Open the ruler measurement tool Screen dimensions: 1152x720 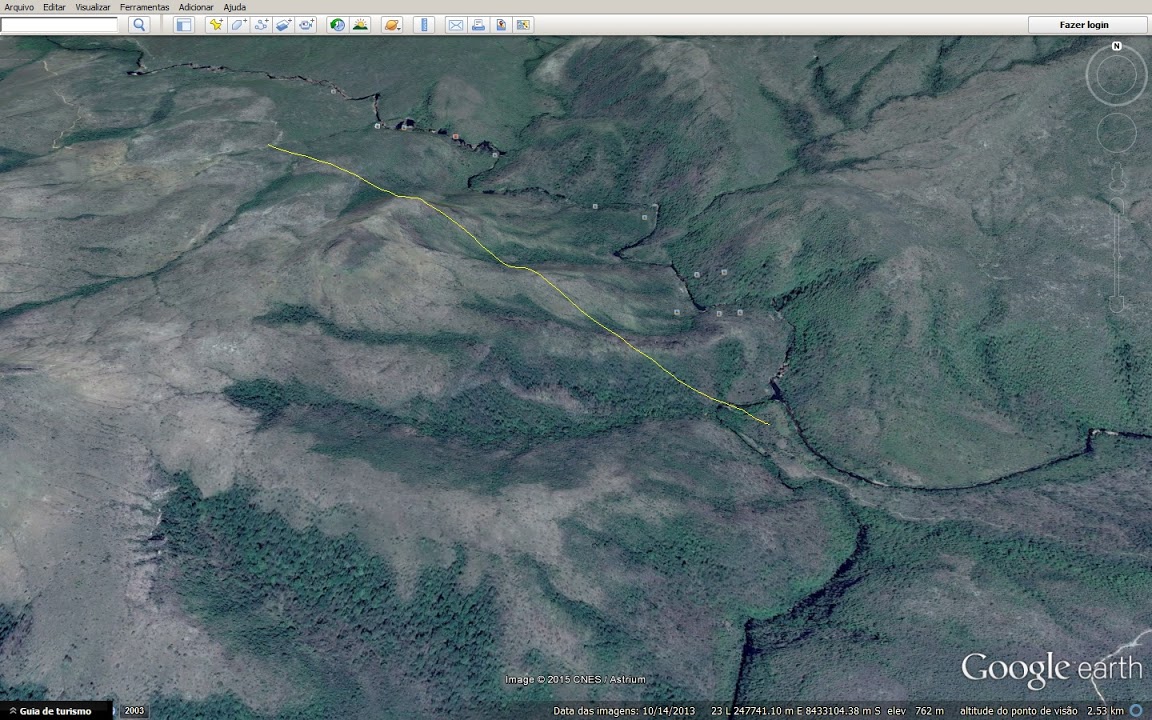[424, 25]
